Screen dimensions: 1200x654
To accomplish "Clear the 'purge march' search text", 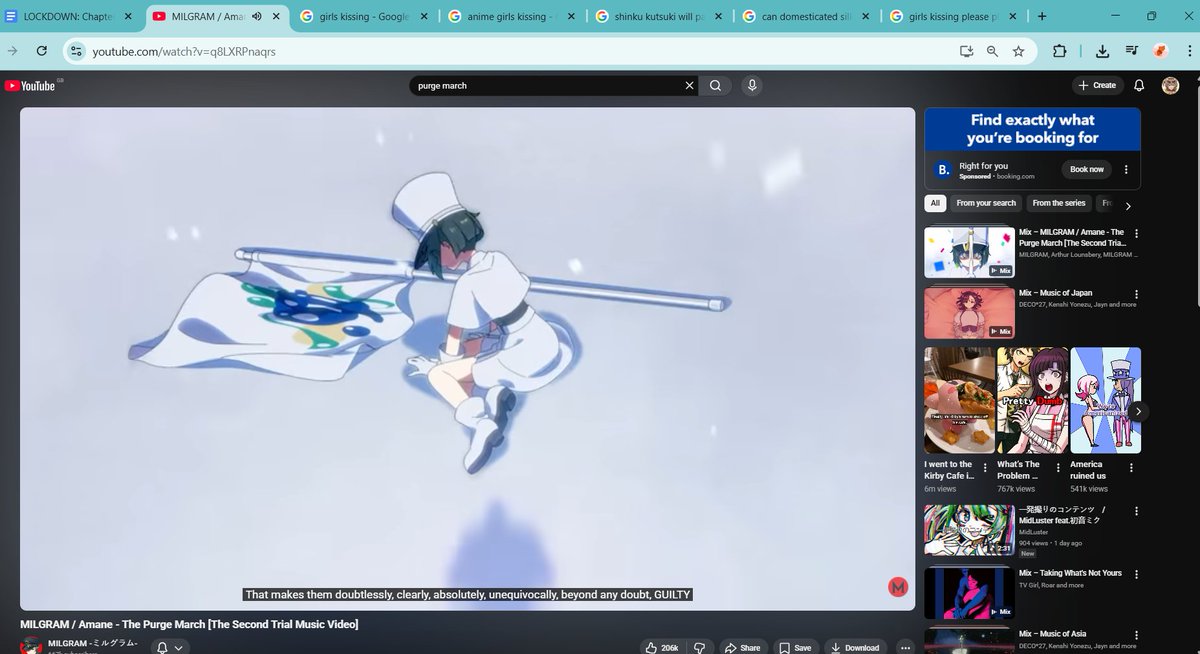I will [x=689, y=86].
